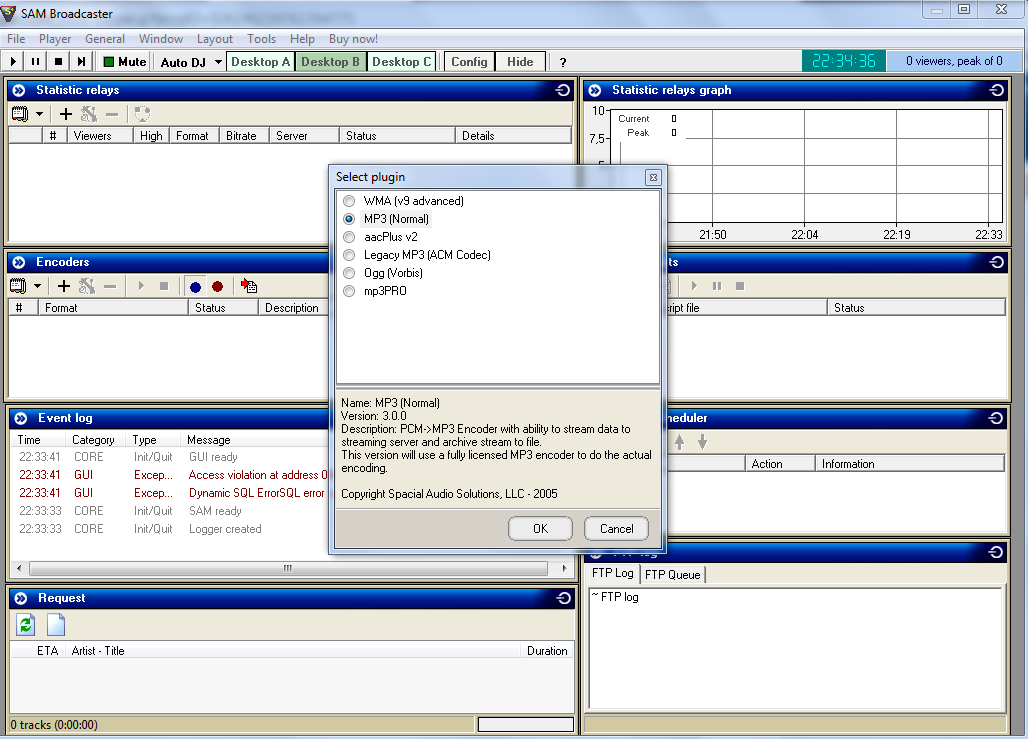Image resolution: width=1028 pixels, height=739 pixels.
Task: Expand the Statistic relays view dropdown arrow
Action: [39, 114]
